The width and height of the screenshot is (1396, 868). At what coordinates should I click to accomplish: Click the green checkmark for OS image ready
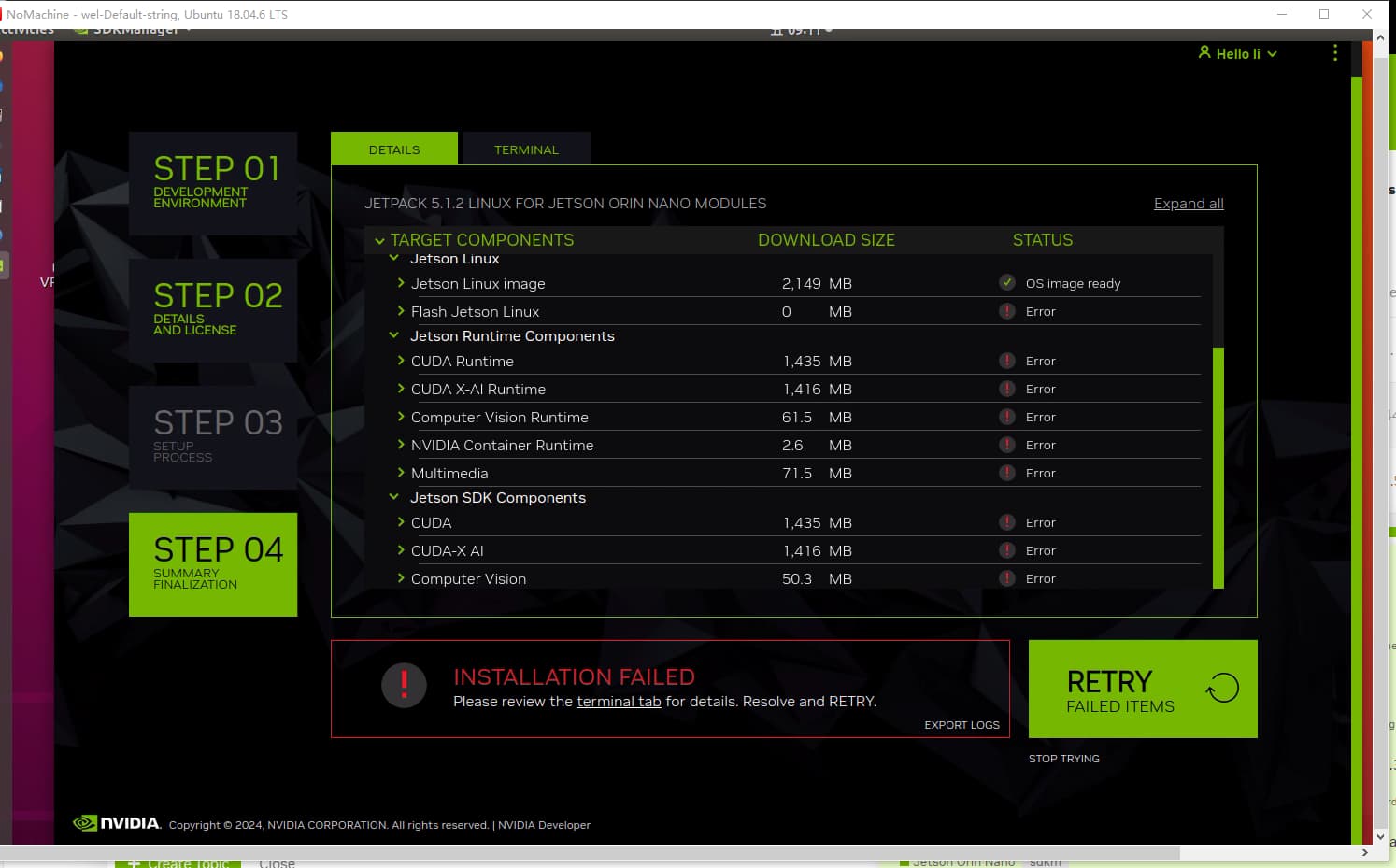point(1006,281)
